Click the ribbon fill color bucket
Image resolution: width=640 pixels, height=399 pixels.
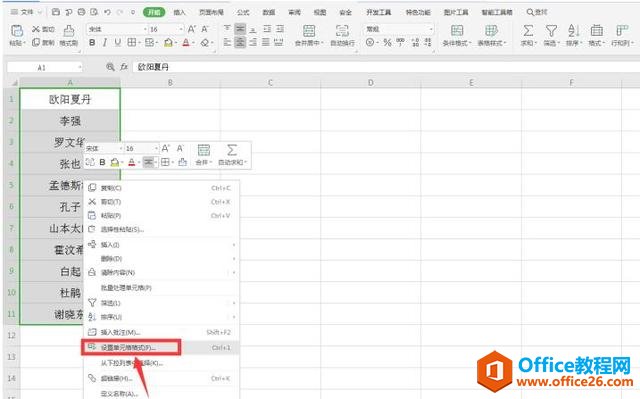click(168, 42)
